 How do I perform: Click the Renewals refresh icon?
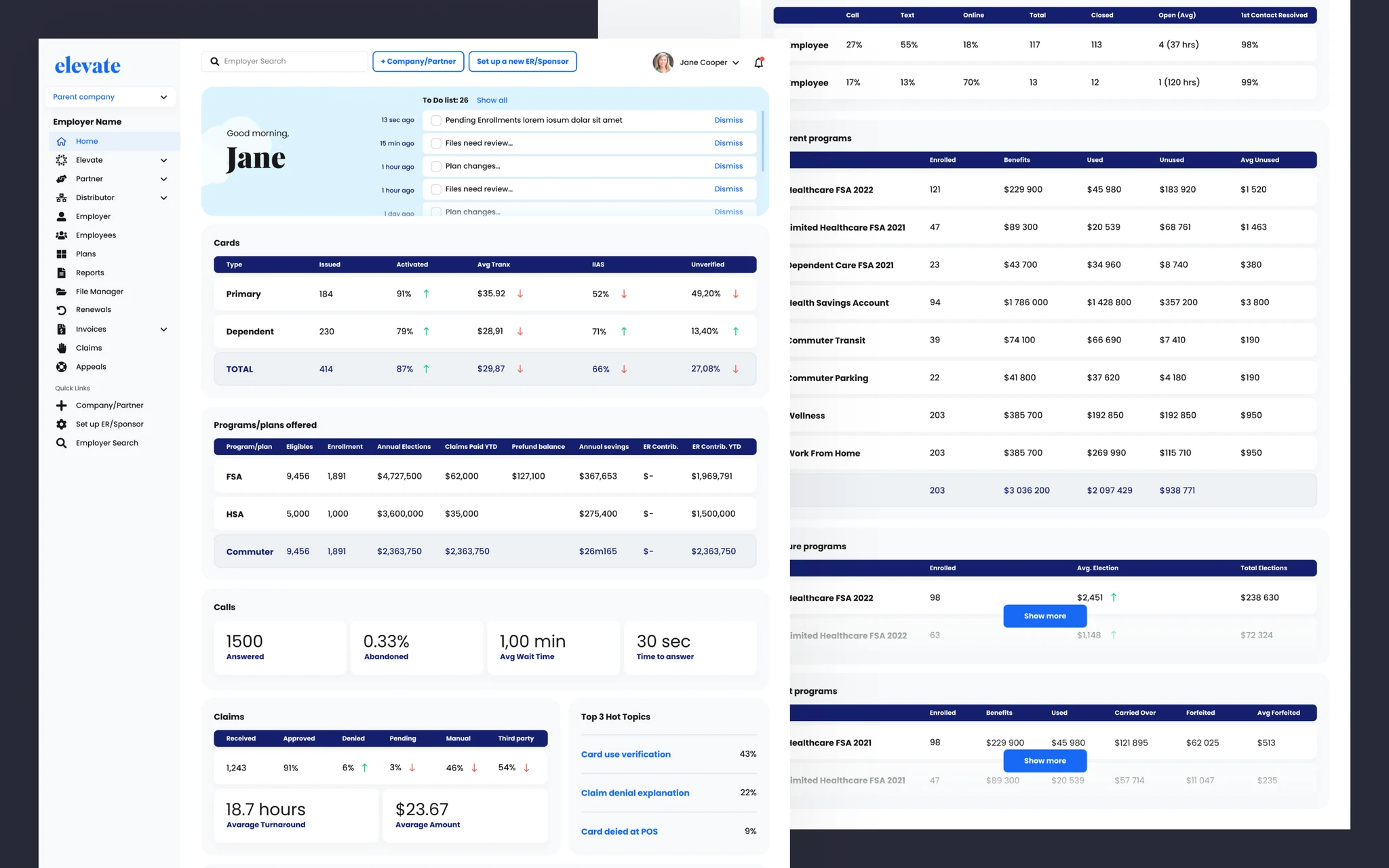point(61,310)
